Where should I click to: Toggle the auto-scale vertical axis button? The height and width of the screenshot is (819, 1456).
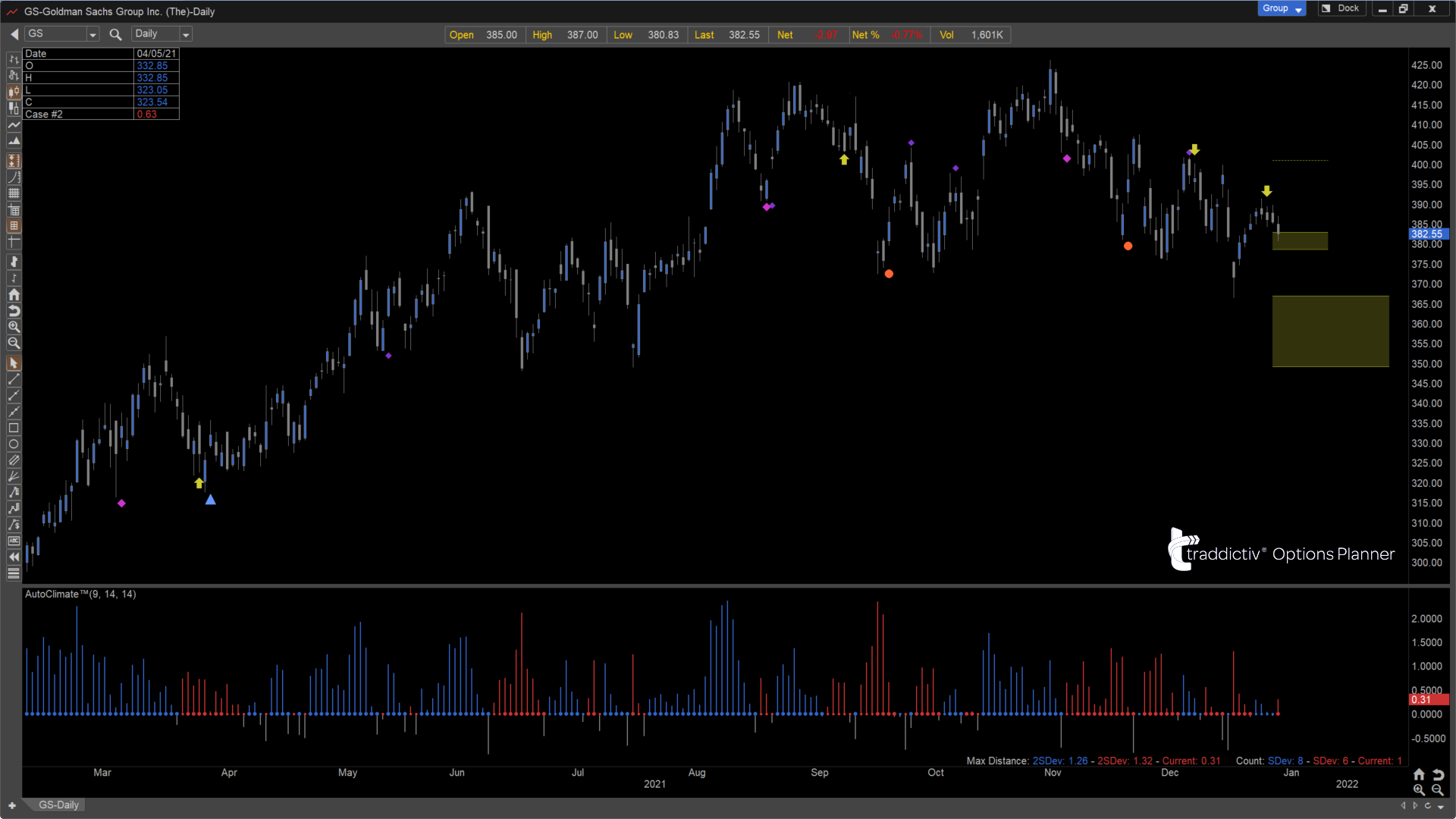(x=14, y=161)
